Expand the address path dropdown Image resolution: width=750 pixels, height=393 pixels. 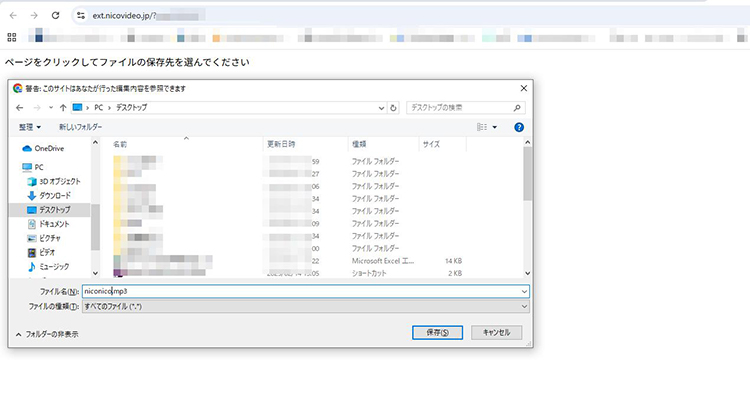pos(381,108)
